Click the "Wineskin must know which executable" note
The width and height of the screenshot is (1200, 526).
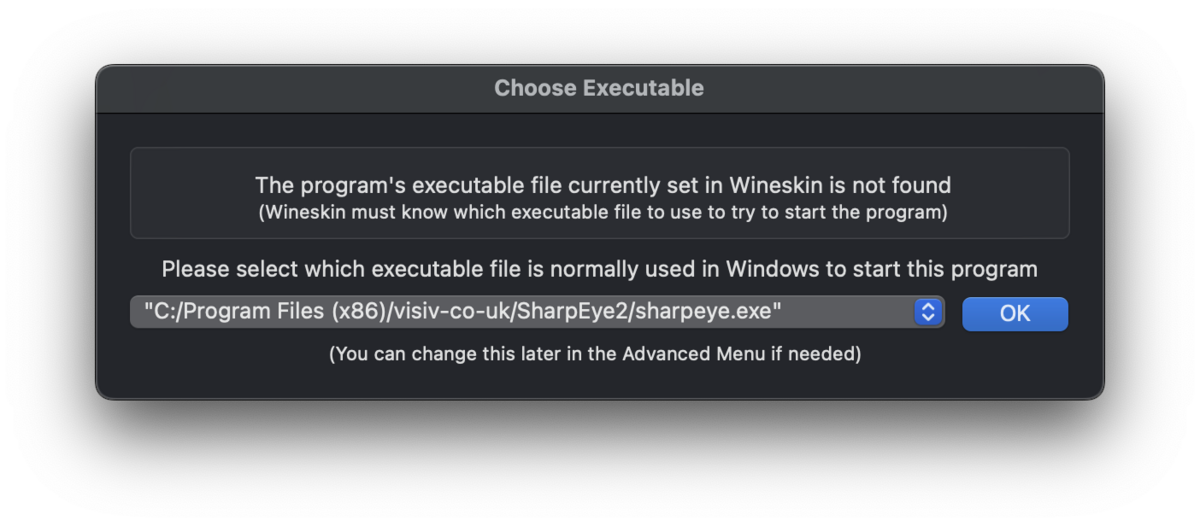pyautogui.click(x=602, y=212)
